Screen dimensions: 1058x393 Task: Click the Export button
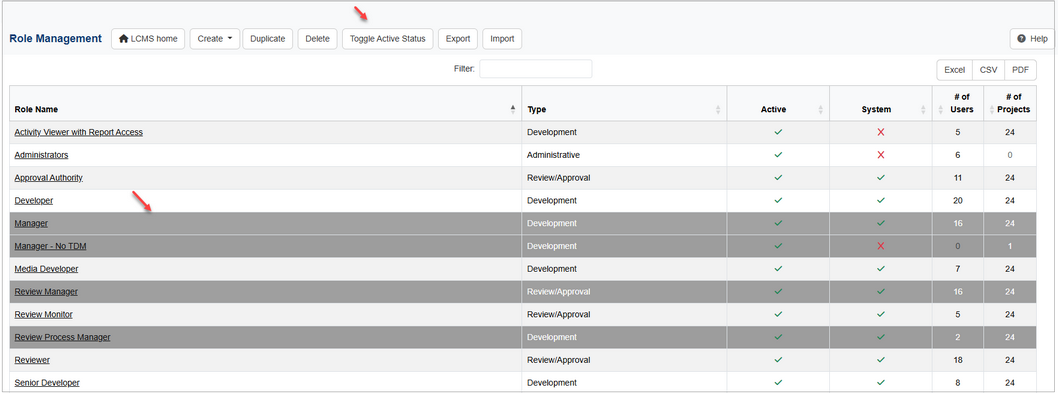[458, 38]
